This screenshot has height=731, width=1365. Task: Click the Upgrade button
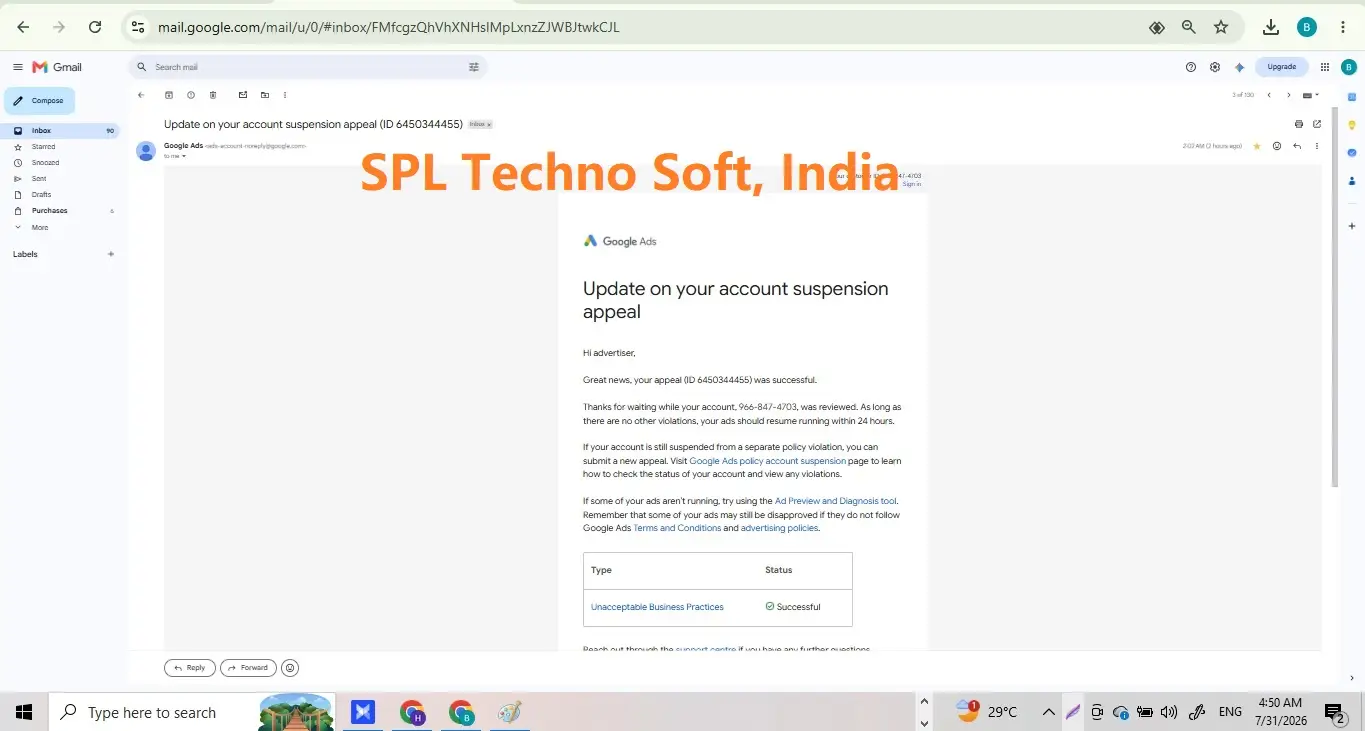coord(1281,67)
